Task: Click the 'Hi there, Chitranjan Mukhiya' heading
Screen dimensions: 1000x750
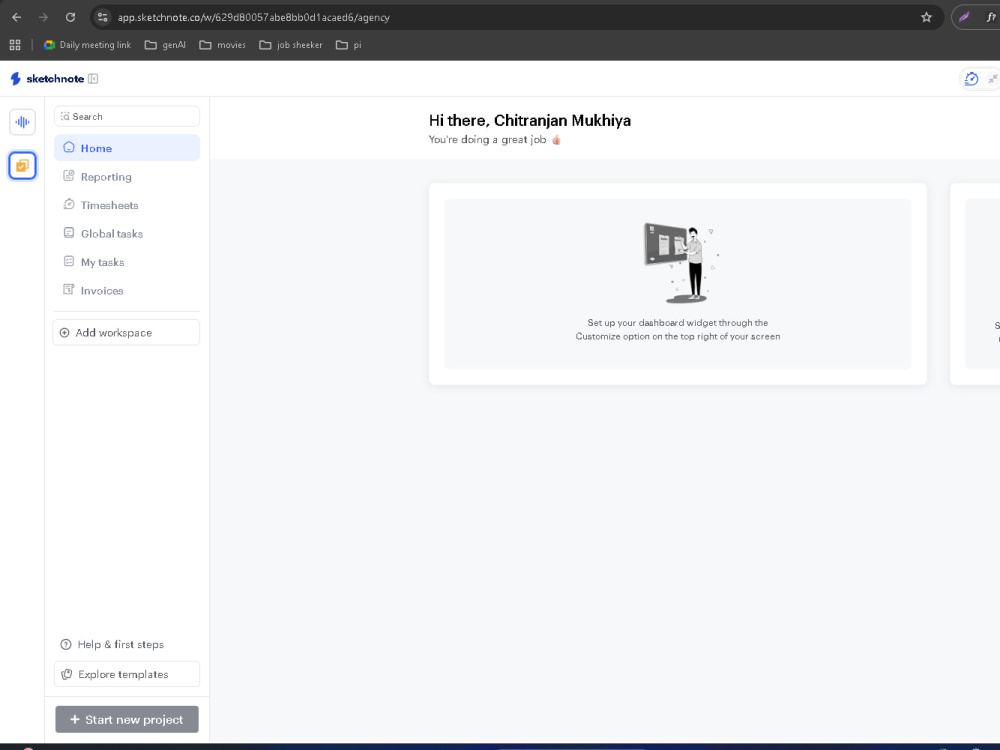Action: click(530, 121)
